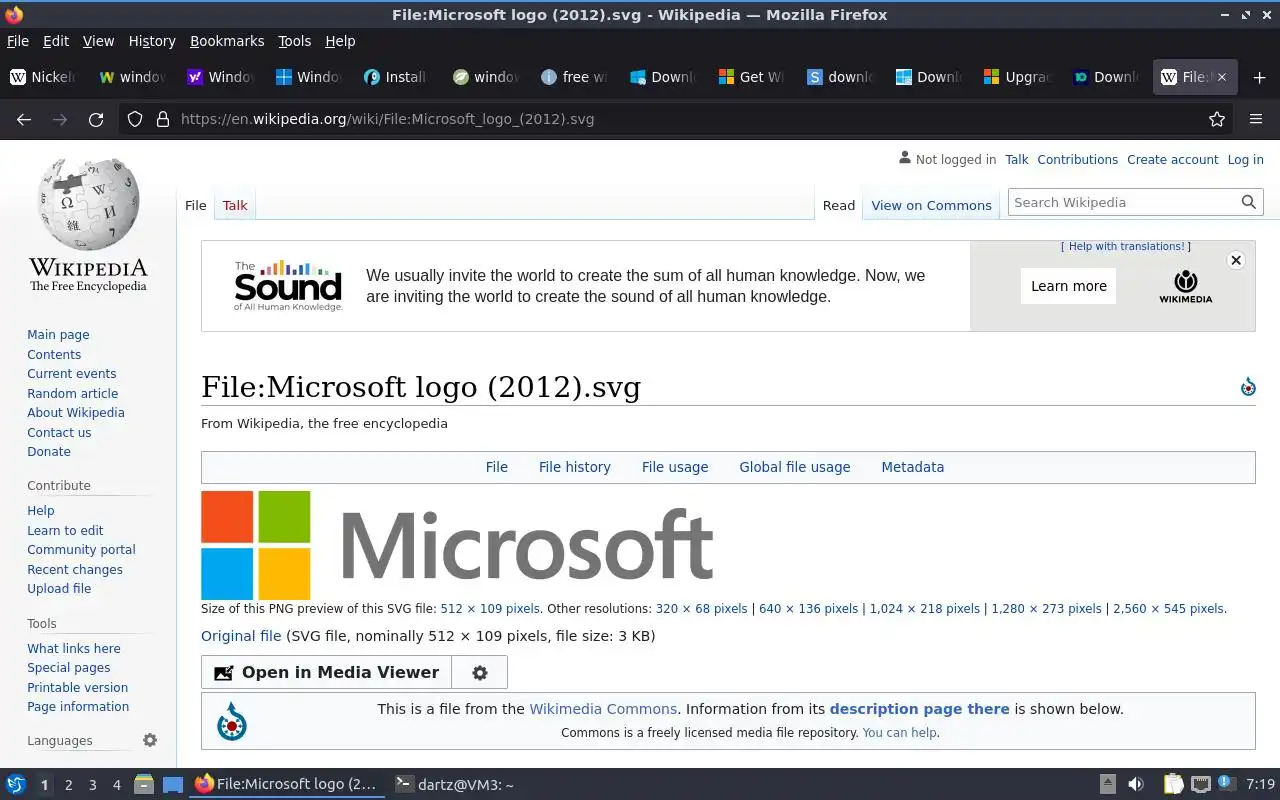Go back with the browser back arrow
Viewport: 1280px width, 800px height.
24,119
